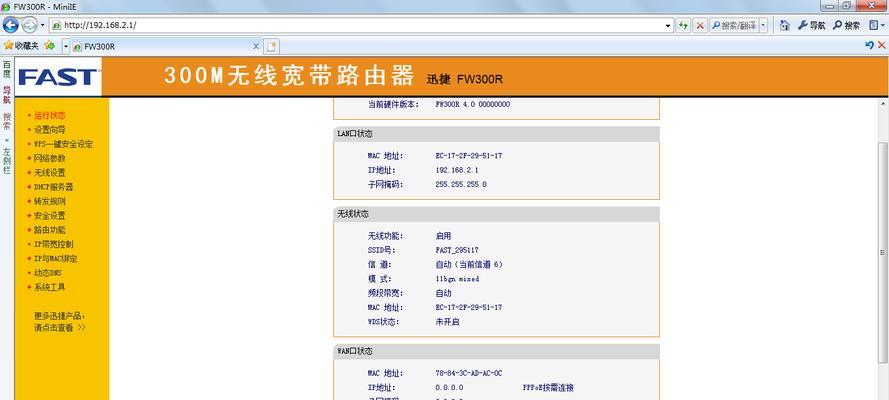Open the 导航 wrench toolbar button

click(x=811, y=25)
